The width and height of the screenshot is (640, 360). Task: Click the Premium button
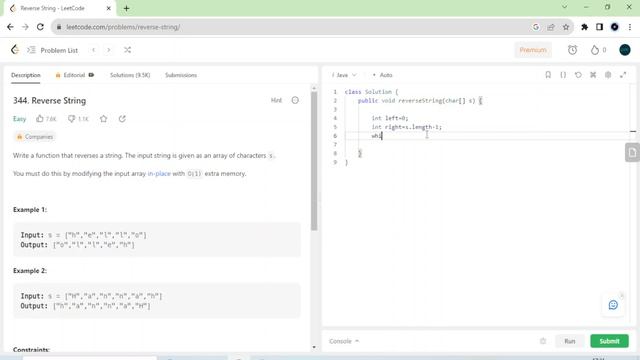click(x=533, y=50)
